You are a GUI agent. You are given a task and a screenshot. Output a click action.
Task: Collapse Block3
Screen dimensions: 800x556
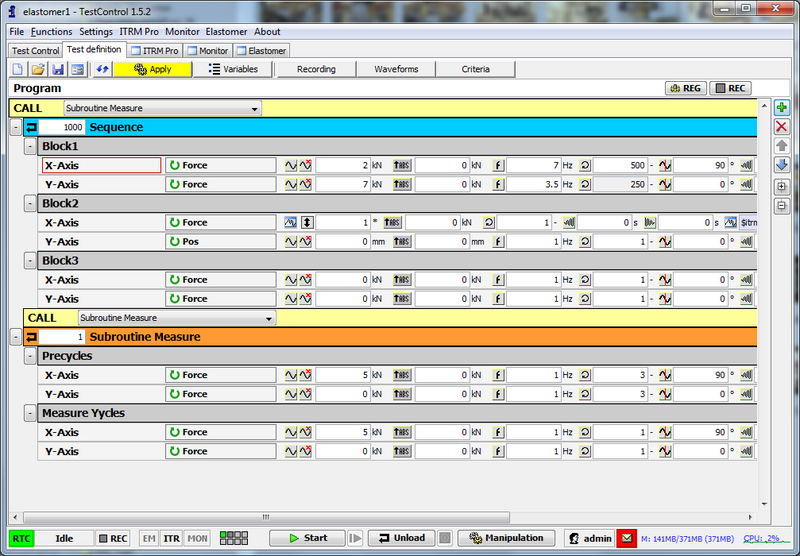[x=30, y=261]
